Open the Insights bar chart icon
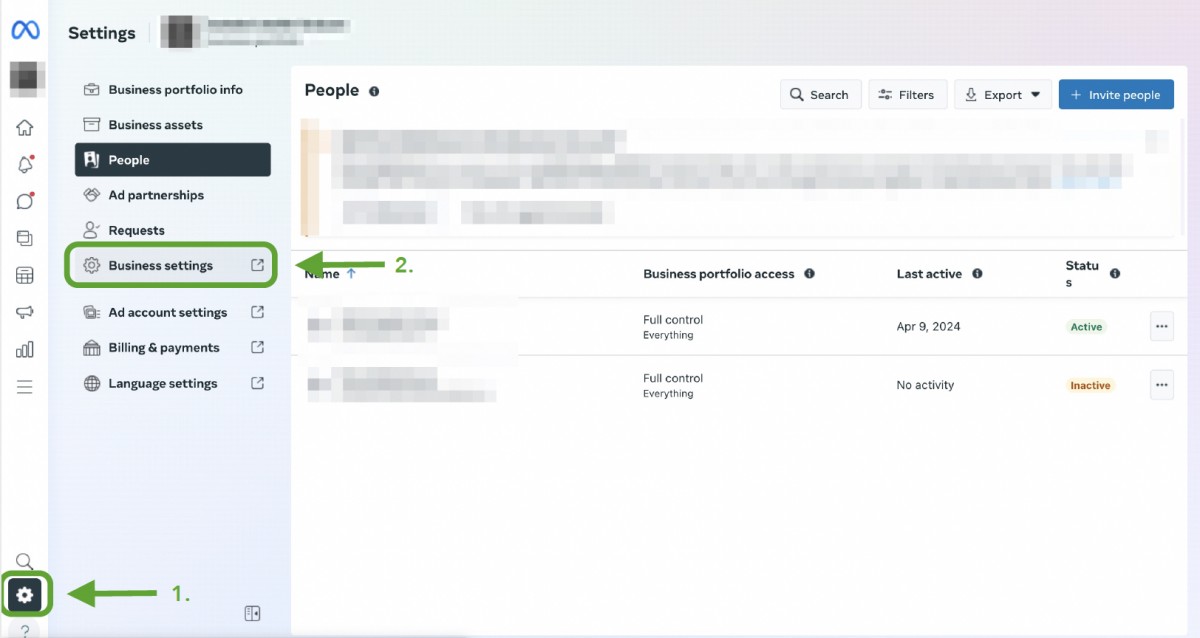1200x638 pixels. [x=25, y=349]
